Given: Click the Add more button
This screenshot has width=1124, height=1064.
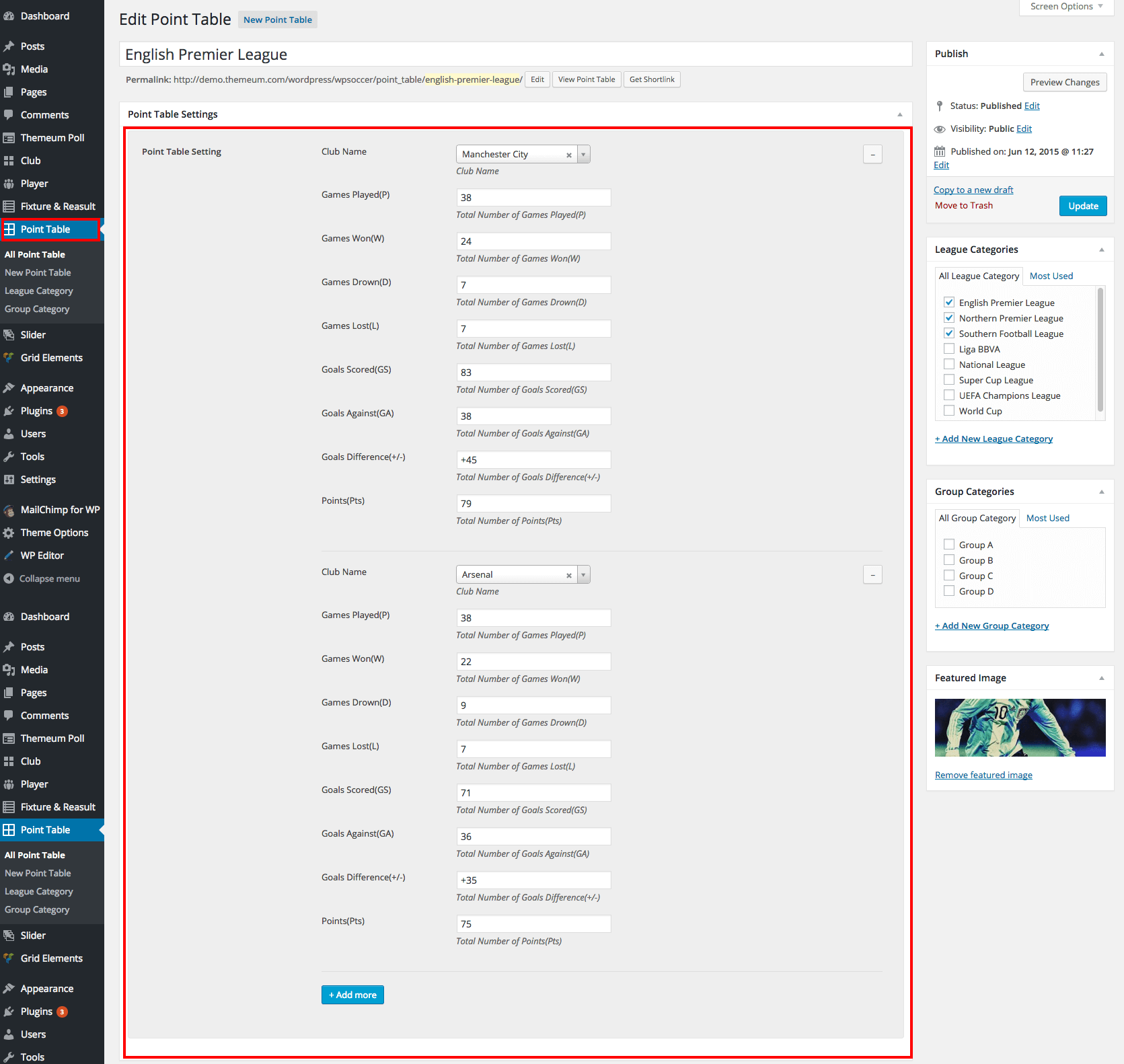Looking at the screenshot, I should click(352, 995).
